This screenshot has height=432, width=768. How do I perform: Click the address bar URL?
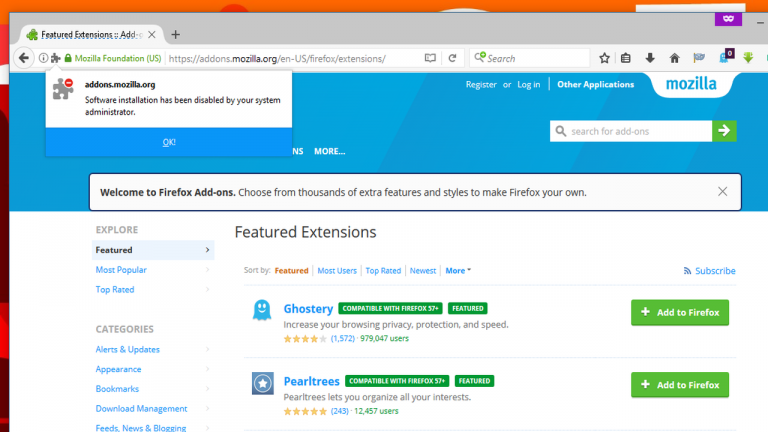pos(277,58)
